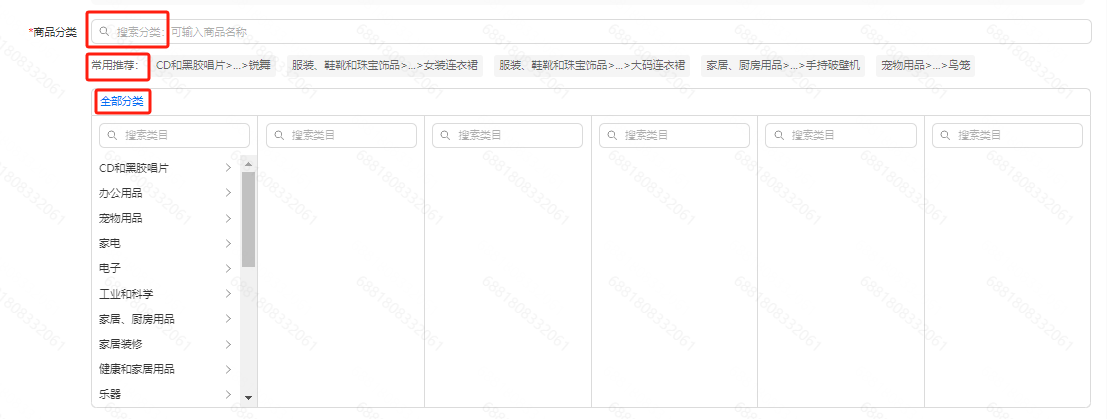Open the 家电 category
Image resolution: width=1107 pixels, height=419 pixels.
110,243
